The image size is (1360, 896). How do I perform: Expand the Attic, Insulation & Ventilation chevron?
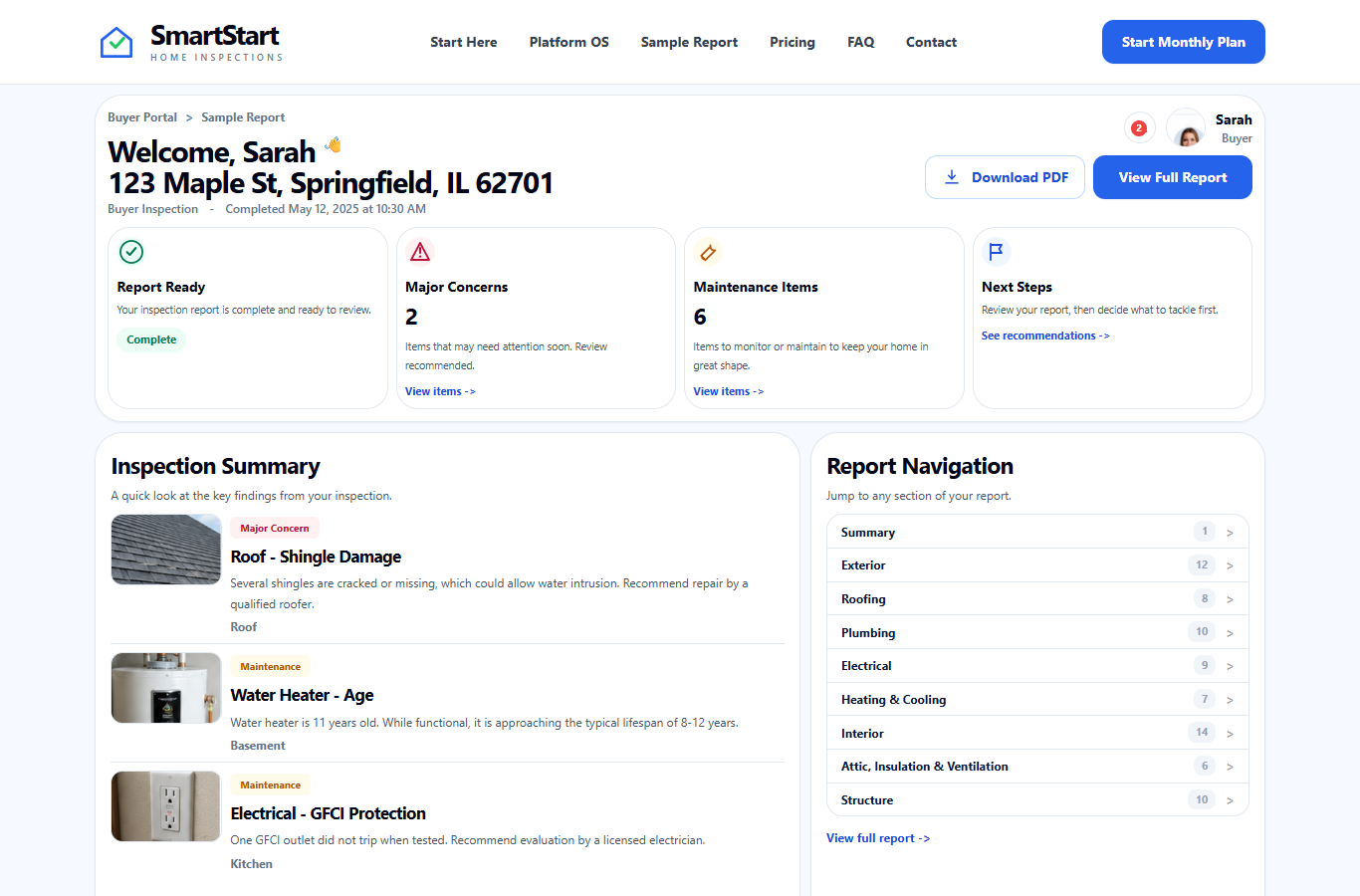(1230, 767)
